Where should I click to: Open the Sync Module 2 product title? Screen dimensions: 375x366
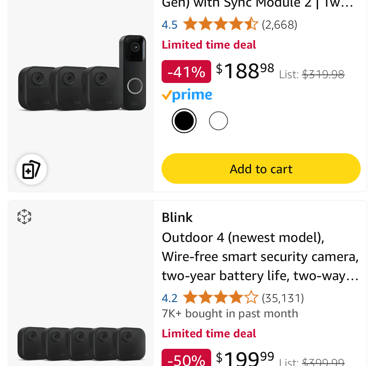click(257, 4)
